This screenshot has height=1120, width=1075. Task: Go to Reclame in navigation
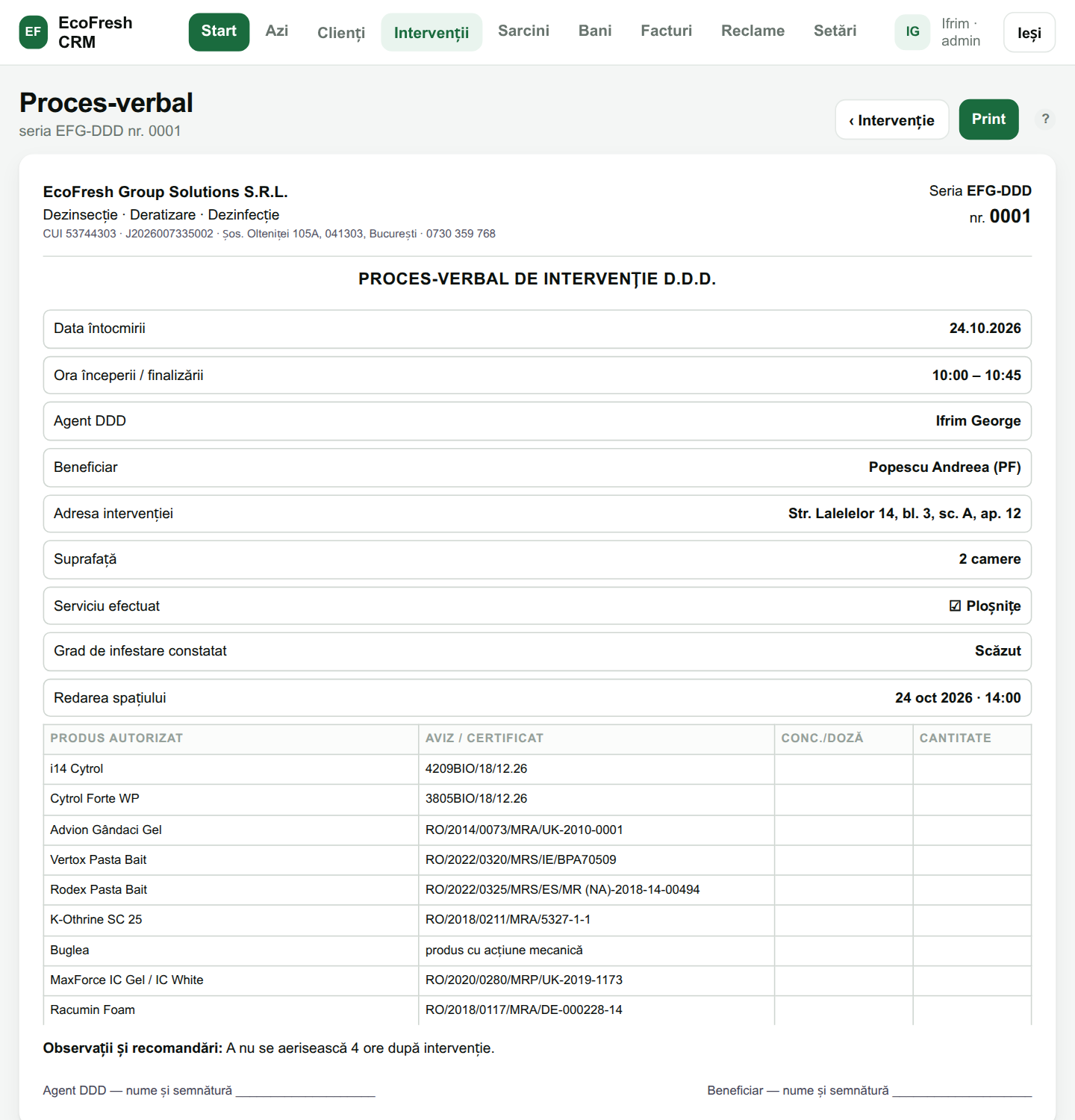point(752,31)
